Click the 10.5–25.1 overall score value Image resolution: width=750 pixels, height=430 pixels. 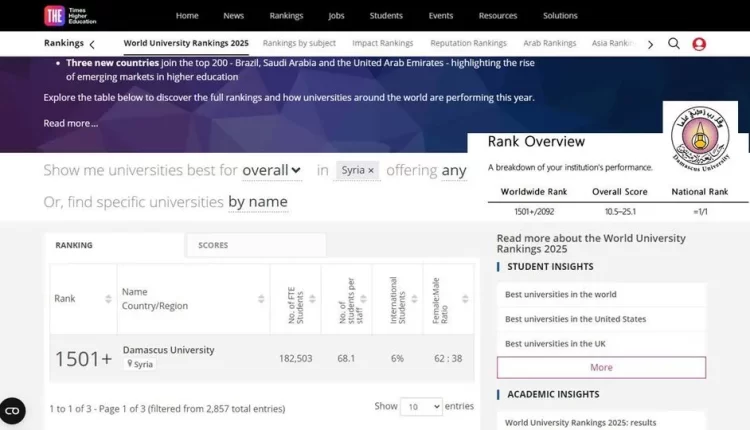(x=620, y=211)
